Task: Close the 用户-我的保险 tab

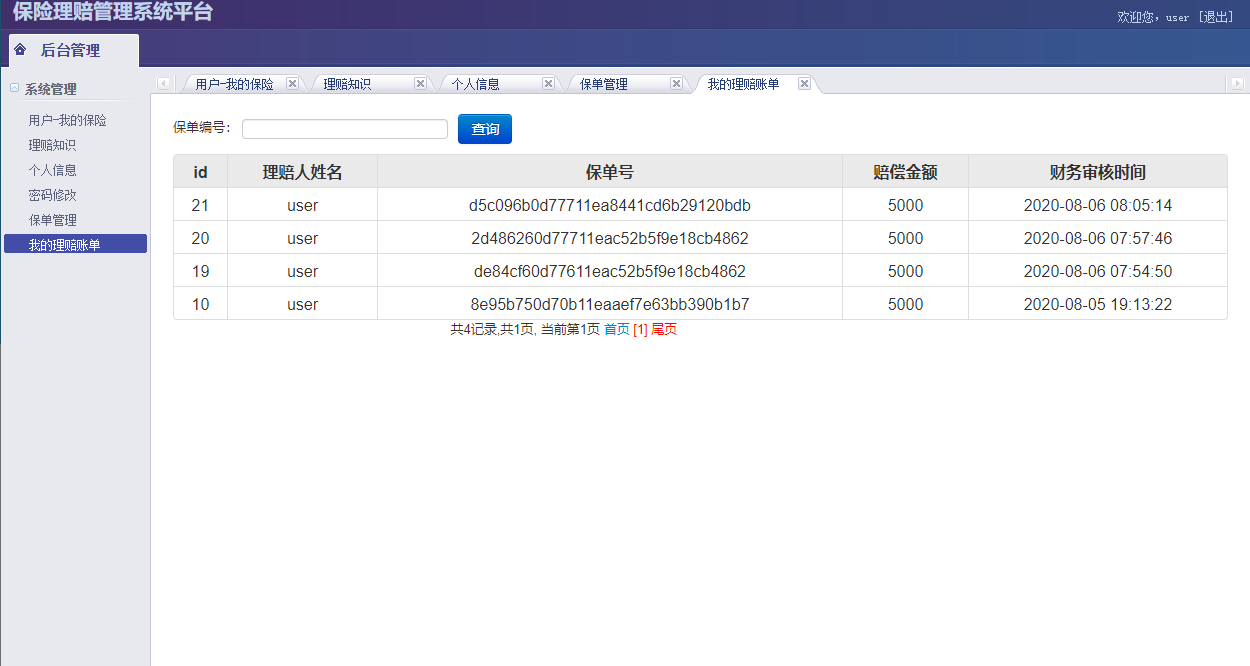Action: point(292,84)
